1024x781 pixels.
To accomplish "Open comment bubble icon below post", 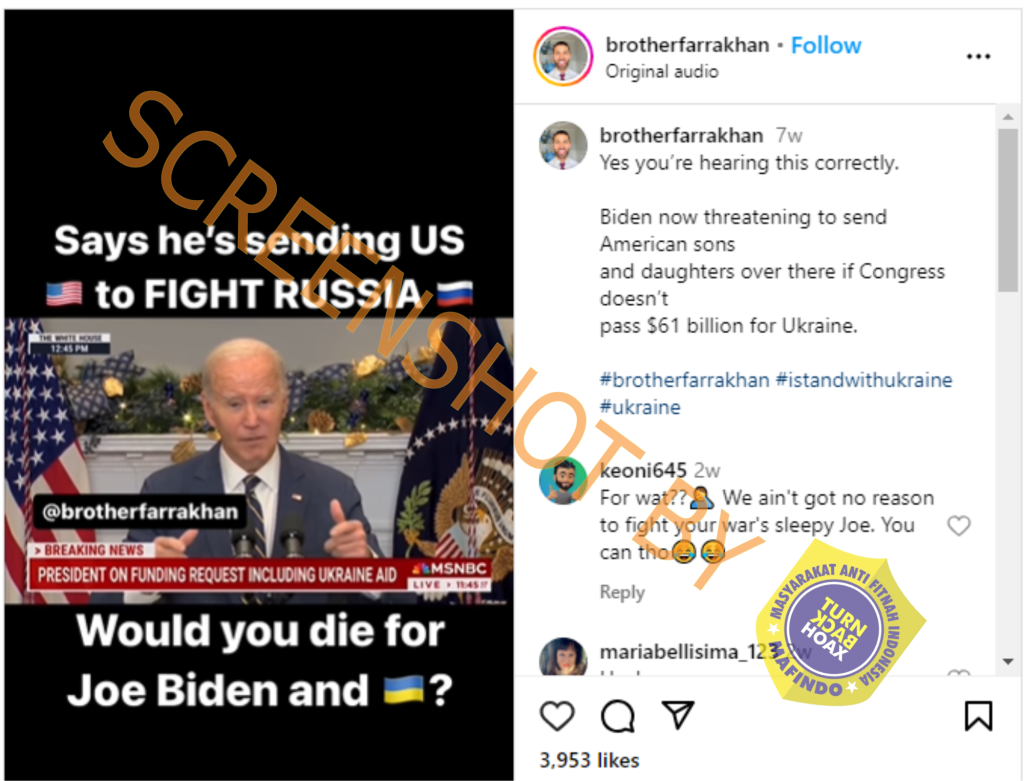I will (617, 716).
